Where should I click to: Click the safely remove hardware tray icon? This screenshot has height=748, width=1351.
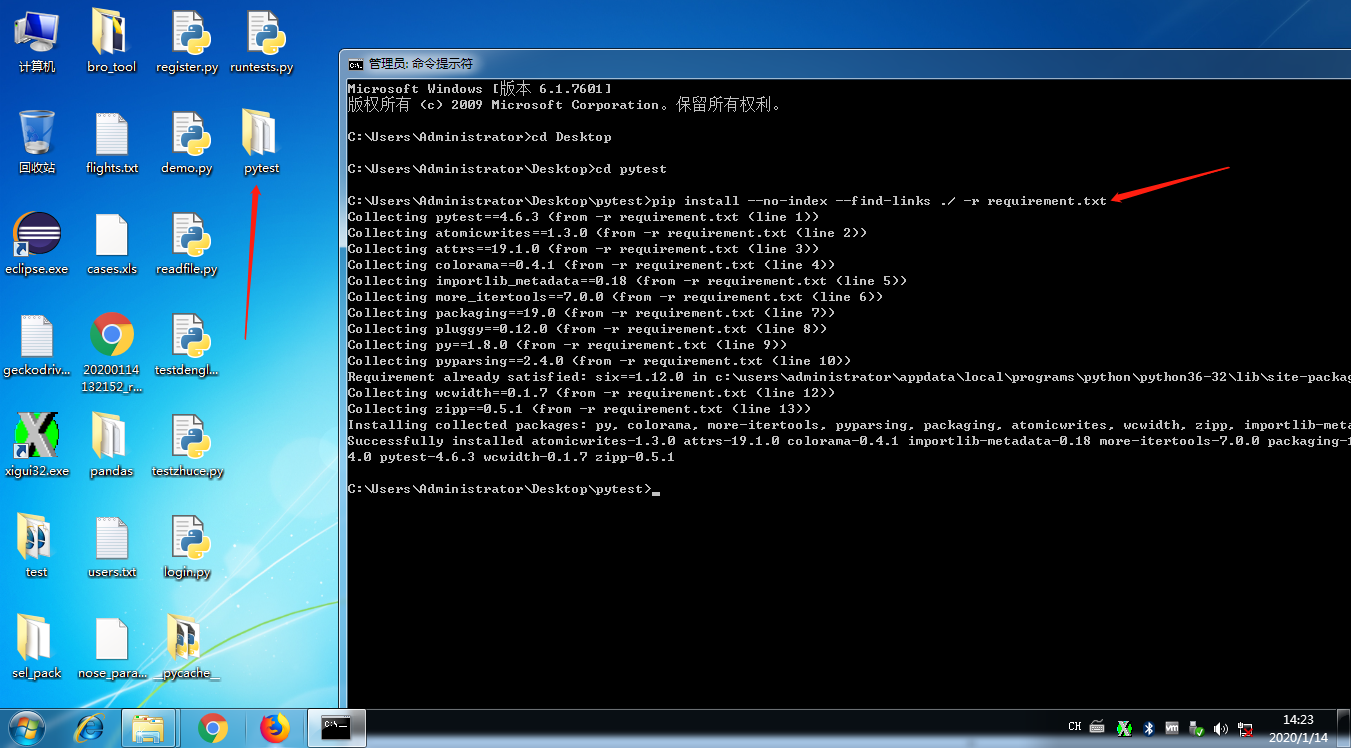point(1197,728)
